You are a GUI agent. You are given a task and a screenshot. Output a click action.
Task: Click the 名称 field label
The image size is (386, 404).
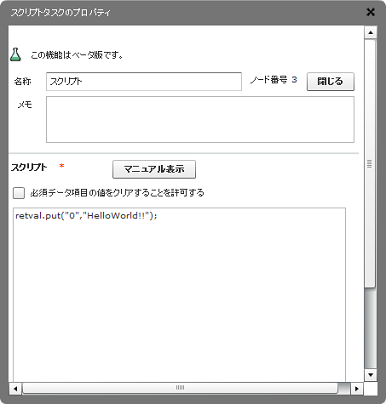pos(23,81)
